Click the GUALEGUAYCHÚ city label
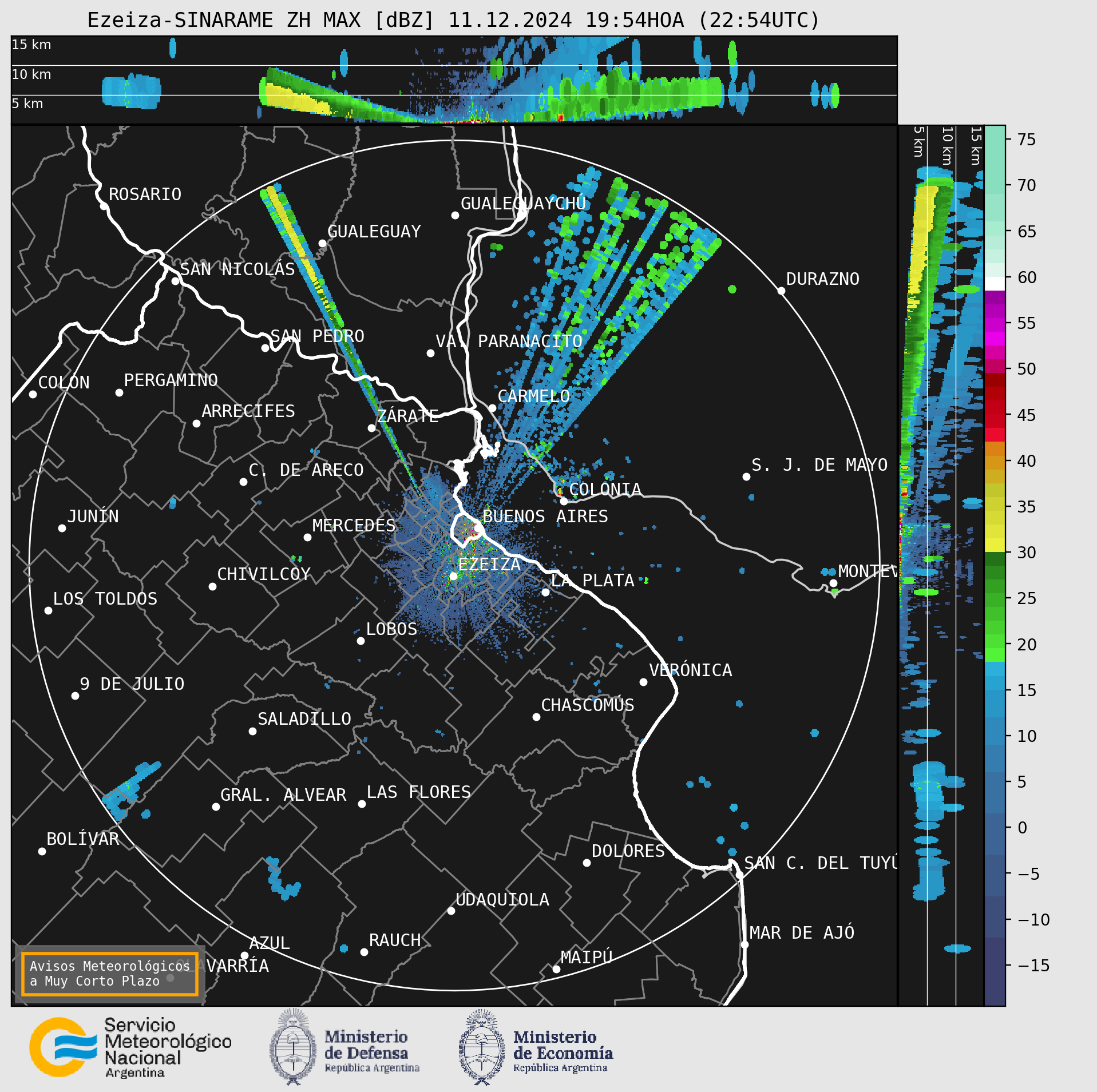 point(523,203)
